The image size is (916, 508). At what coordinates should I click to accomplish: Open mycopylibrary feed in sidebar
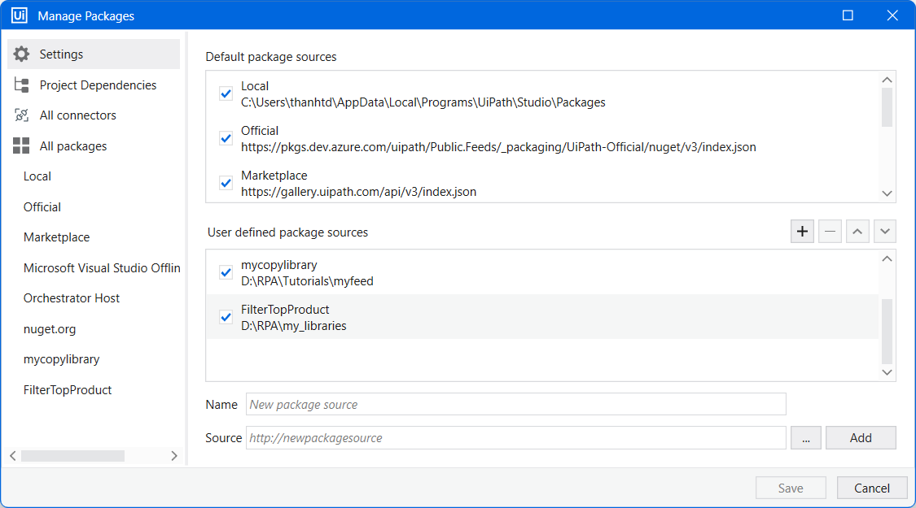61,360
